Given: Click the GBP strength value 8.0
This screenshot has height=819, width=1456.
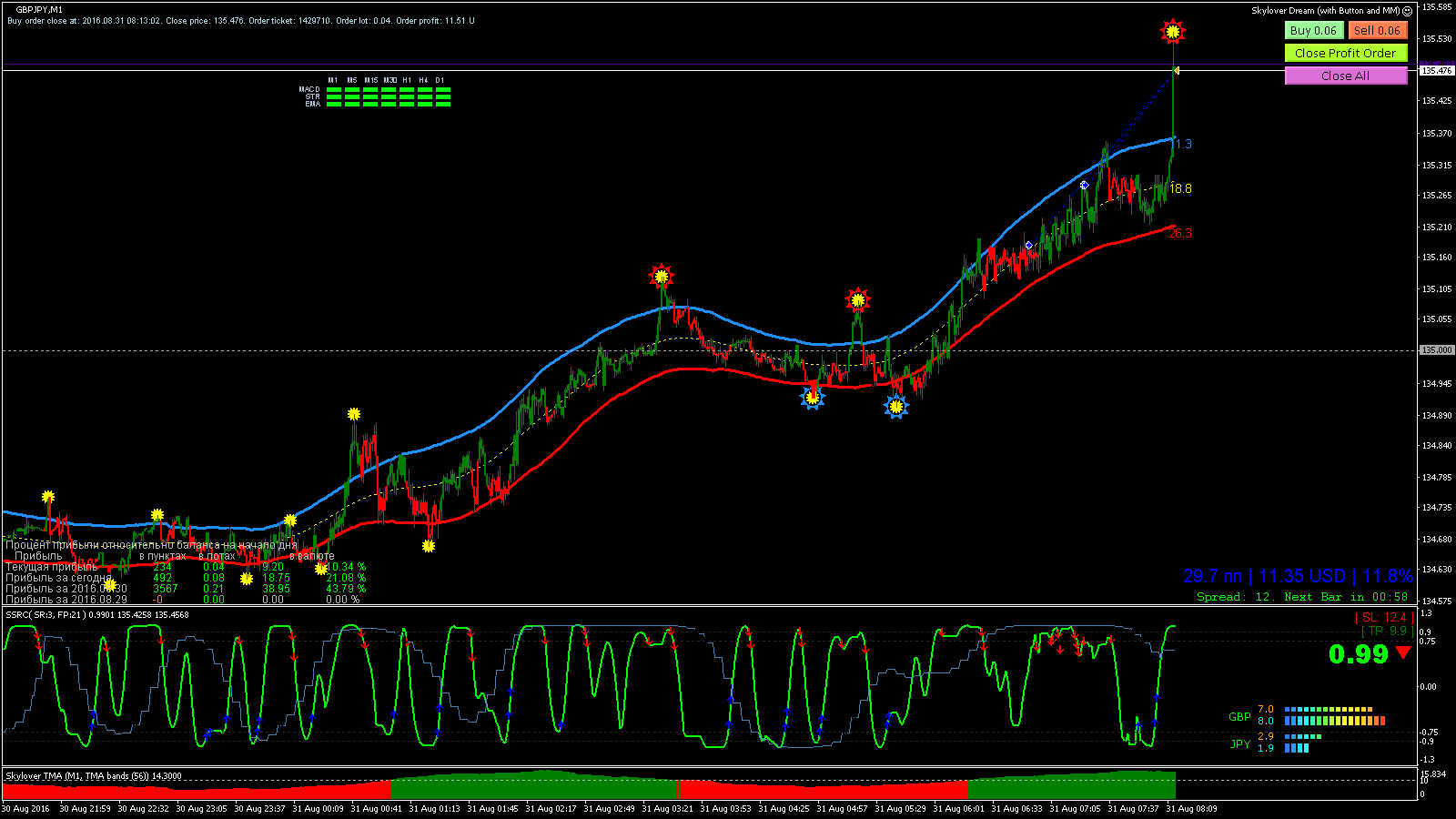Looking at the screenshot, I should pyautogui.click(x=1266, y=721).
